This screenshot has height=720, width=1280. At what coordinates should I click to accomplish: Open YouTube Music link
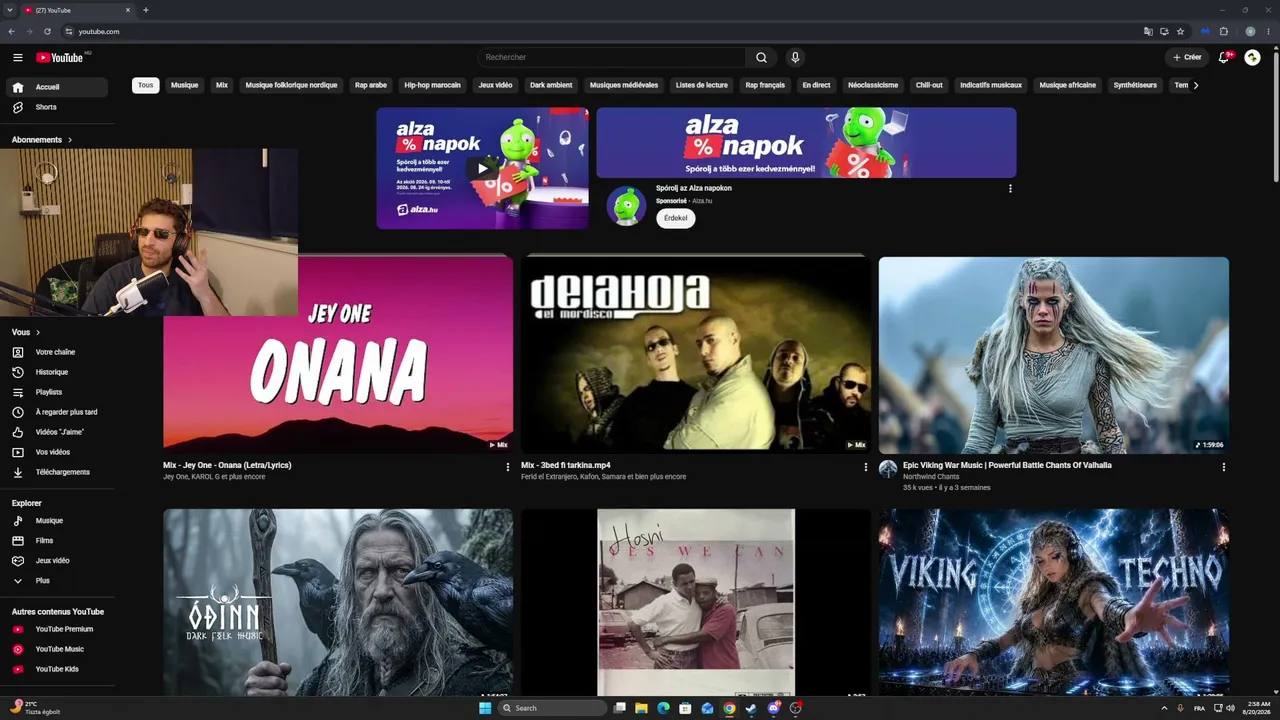point(55,649)
